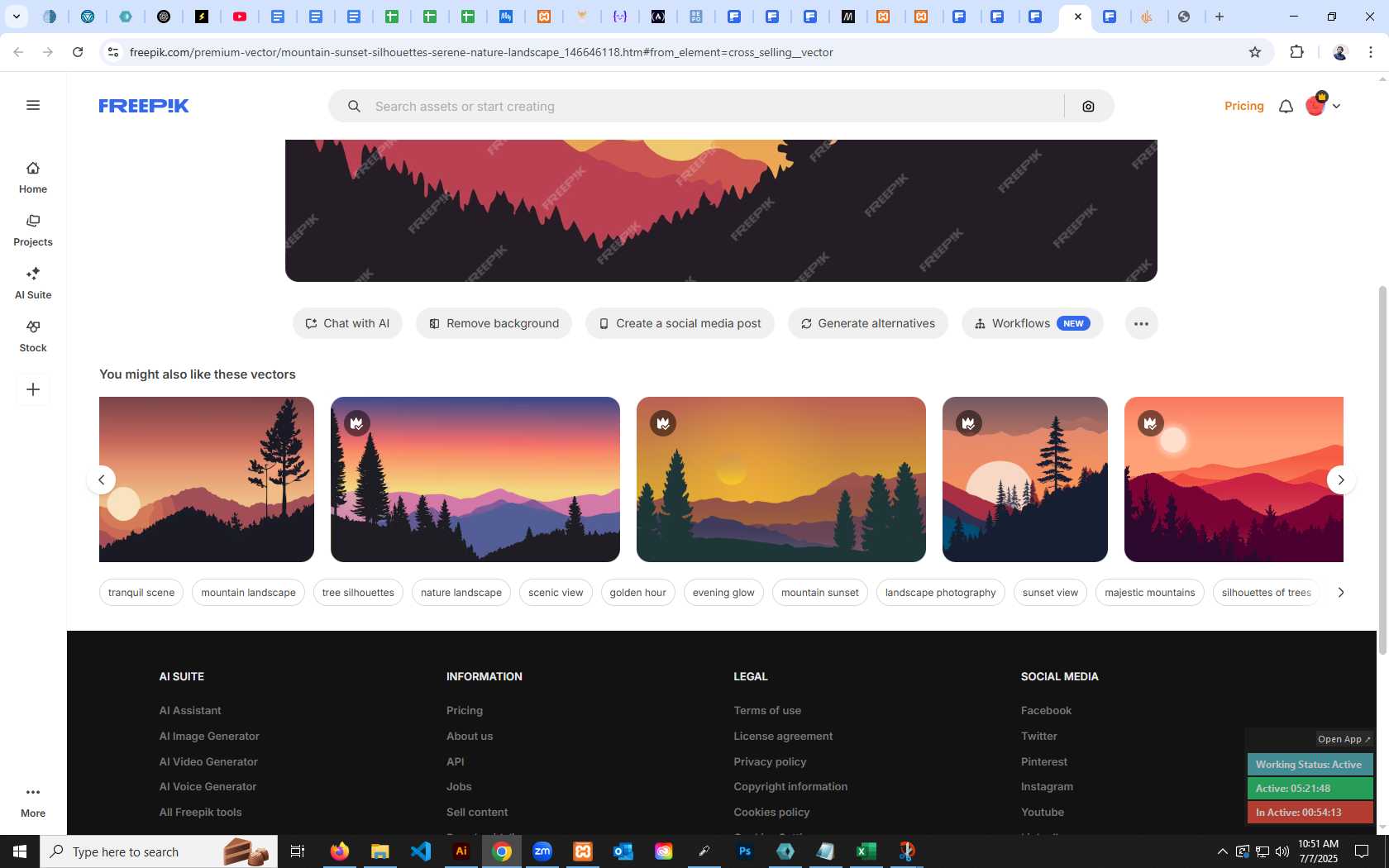Open AI Image Generator footer link

209,736
